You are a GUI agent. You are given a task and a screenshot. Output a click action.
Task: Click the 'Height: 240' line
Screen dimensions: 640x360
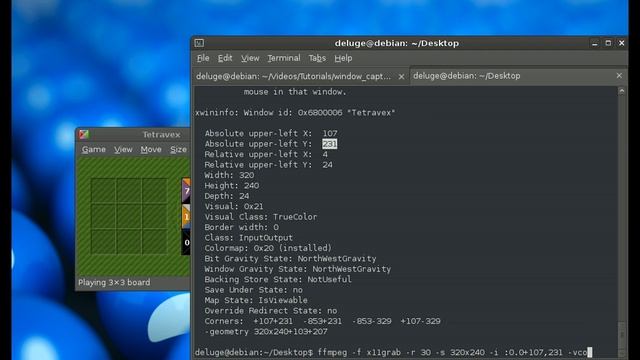tap(232, 186)
